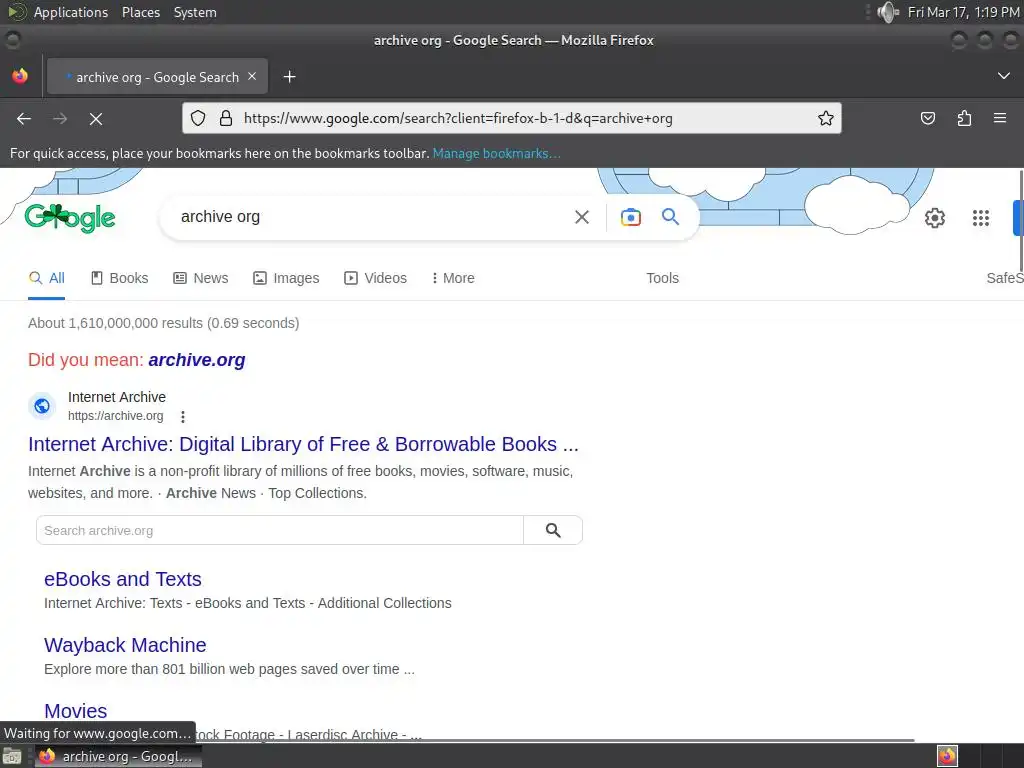Image resolution: width=1024 pixels, height=768 pixels.
Task: Switch to the Images results tab
Action: (286, 278)
